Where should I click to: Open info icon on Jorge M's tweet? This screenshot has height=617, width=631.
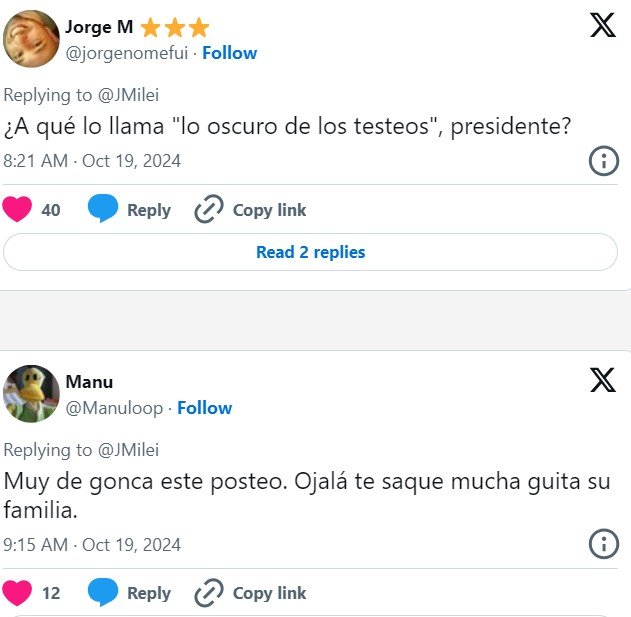603,160
